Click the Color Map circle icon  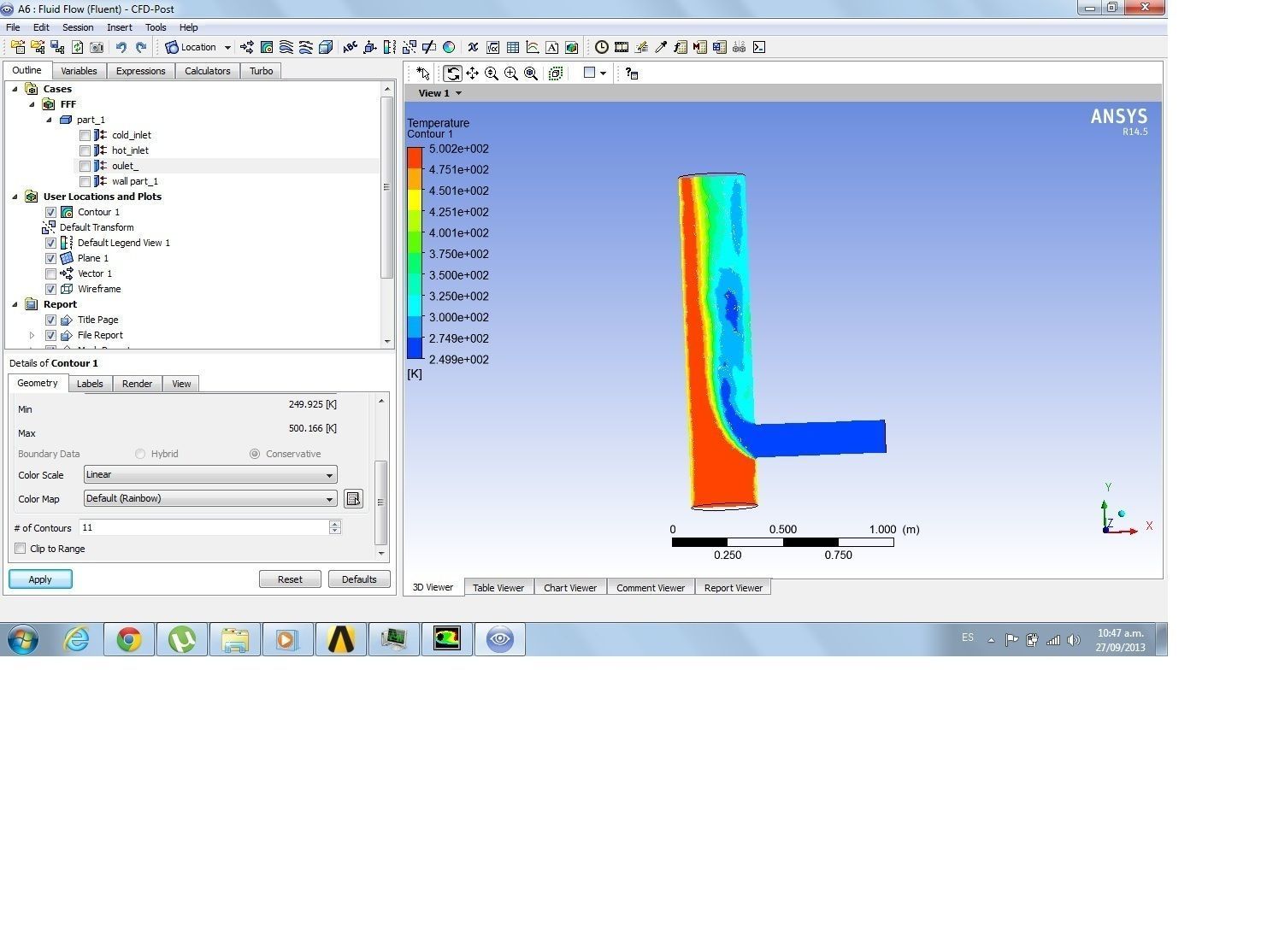(449, 47)
